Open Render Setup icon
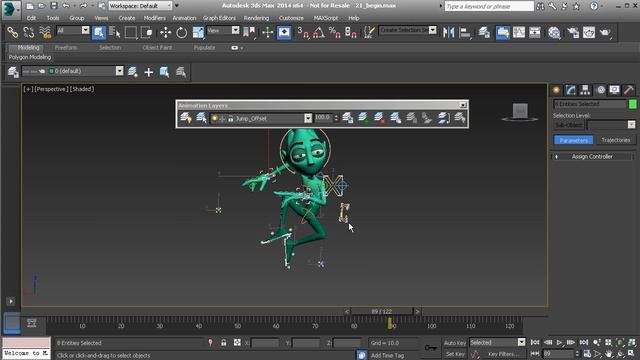Screen dimensions: 640x360 point(573,32)
